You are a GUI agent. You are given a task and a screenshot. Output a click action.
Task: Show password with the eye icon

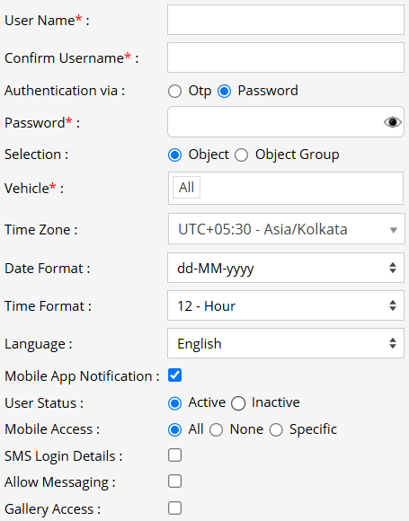392,122
